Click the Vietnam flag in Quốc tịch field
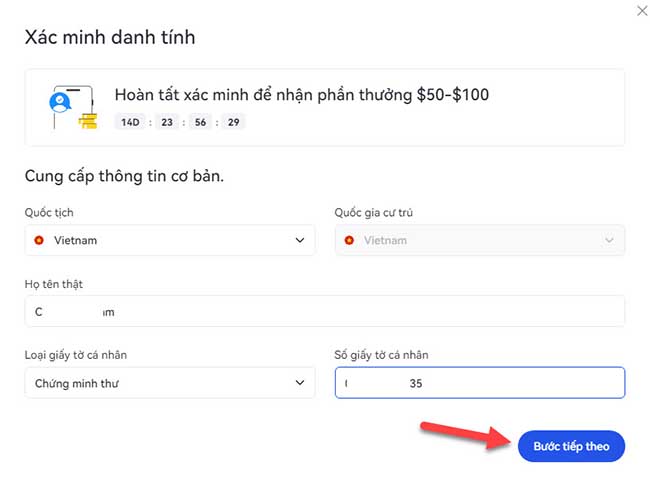 pos(40,240)
